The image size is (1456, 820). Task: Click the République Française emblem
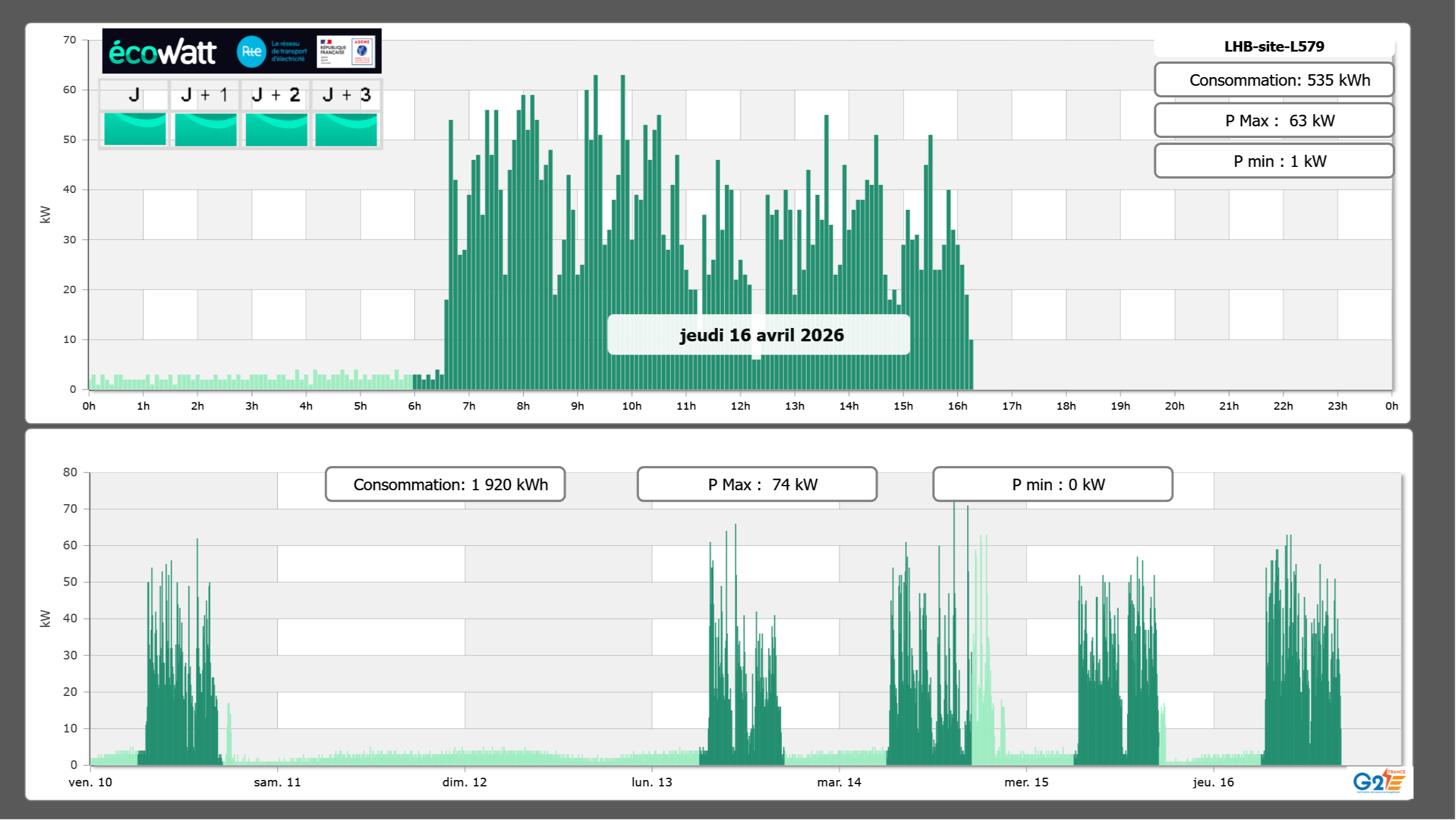pyautogui.click(x=333, y=52)
